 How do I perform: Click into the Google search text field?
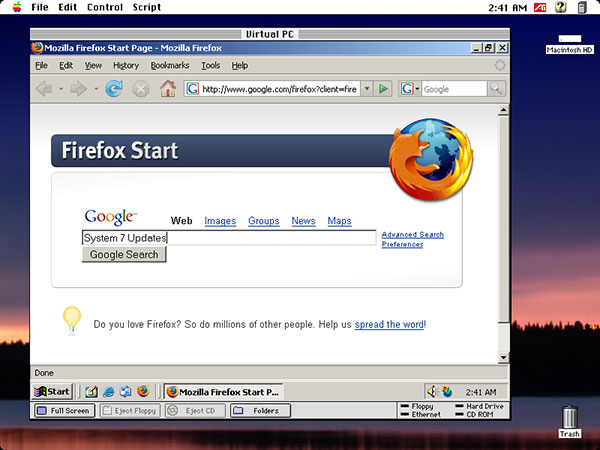[270, 238]
